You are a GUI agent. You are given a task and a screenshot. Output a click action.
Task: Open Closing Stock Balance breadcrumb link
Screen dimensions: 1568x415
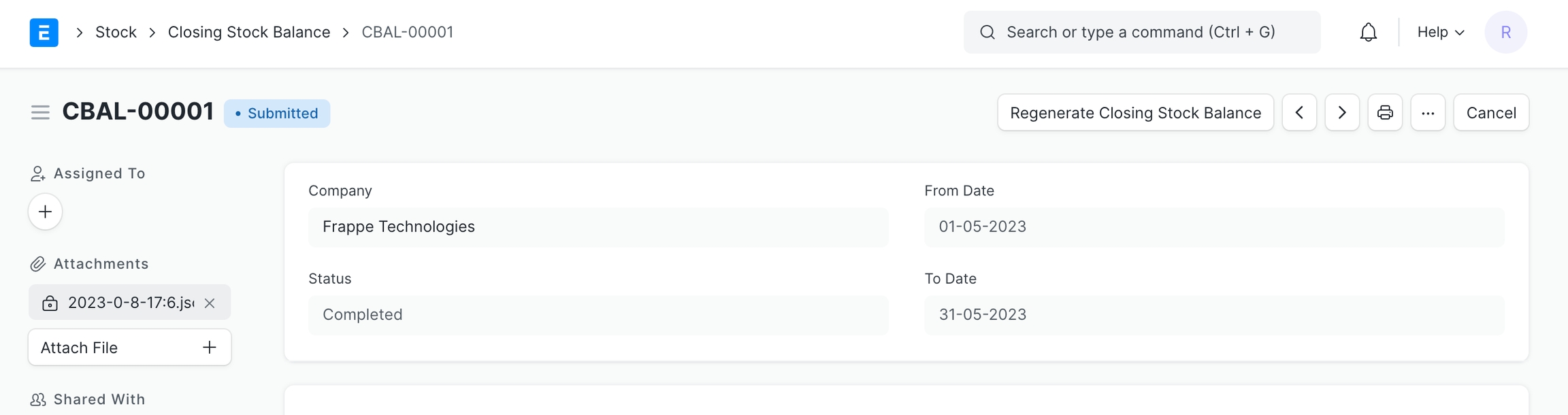pyautogui.click(x=249, y=33)
